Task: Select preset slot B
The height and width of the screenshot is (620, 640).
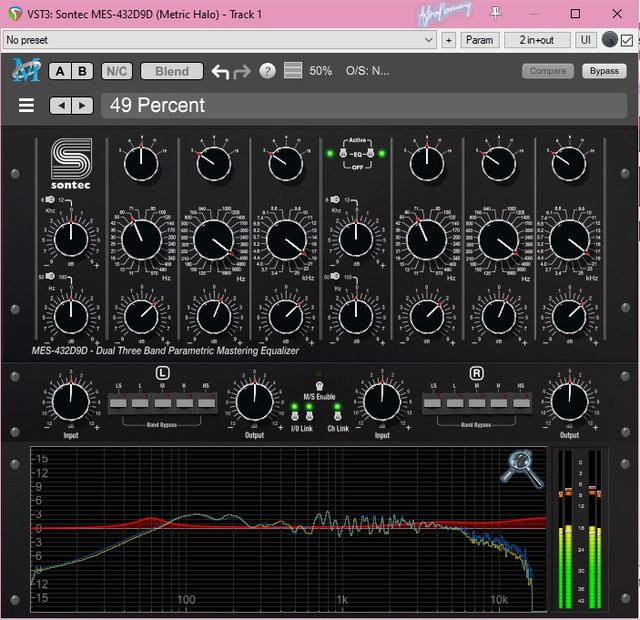Action: pyautogui.click(x=82, y=71)
